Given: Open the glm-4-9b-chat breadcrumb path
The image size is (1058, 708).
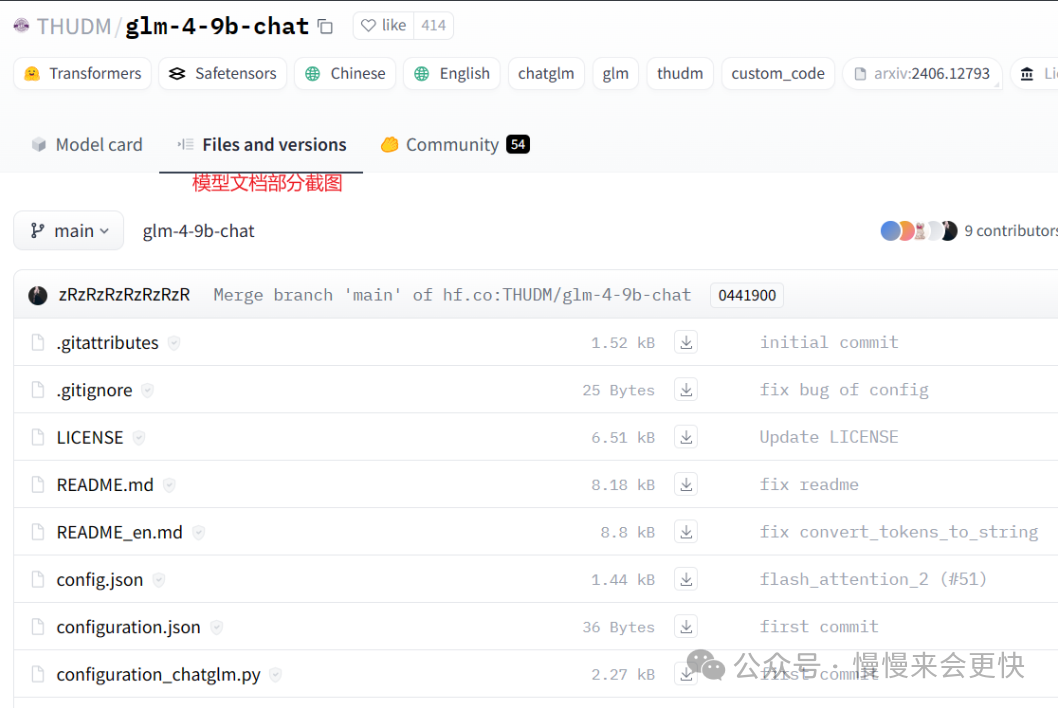Looking at the screenshot, I should click(x=198, y=231).
